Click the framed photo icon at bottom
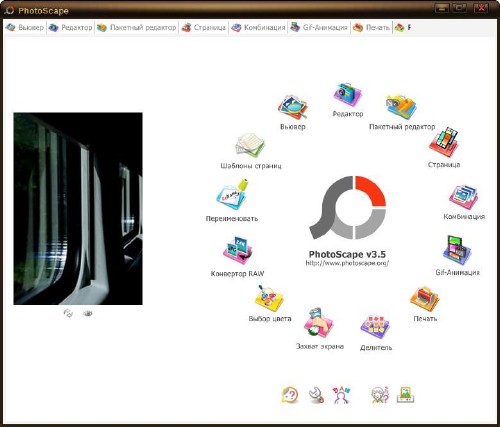The width and height of the screenshot is (500, 427). point(406,395)
